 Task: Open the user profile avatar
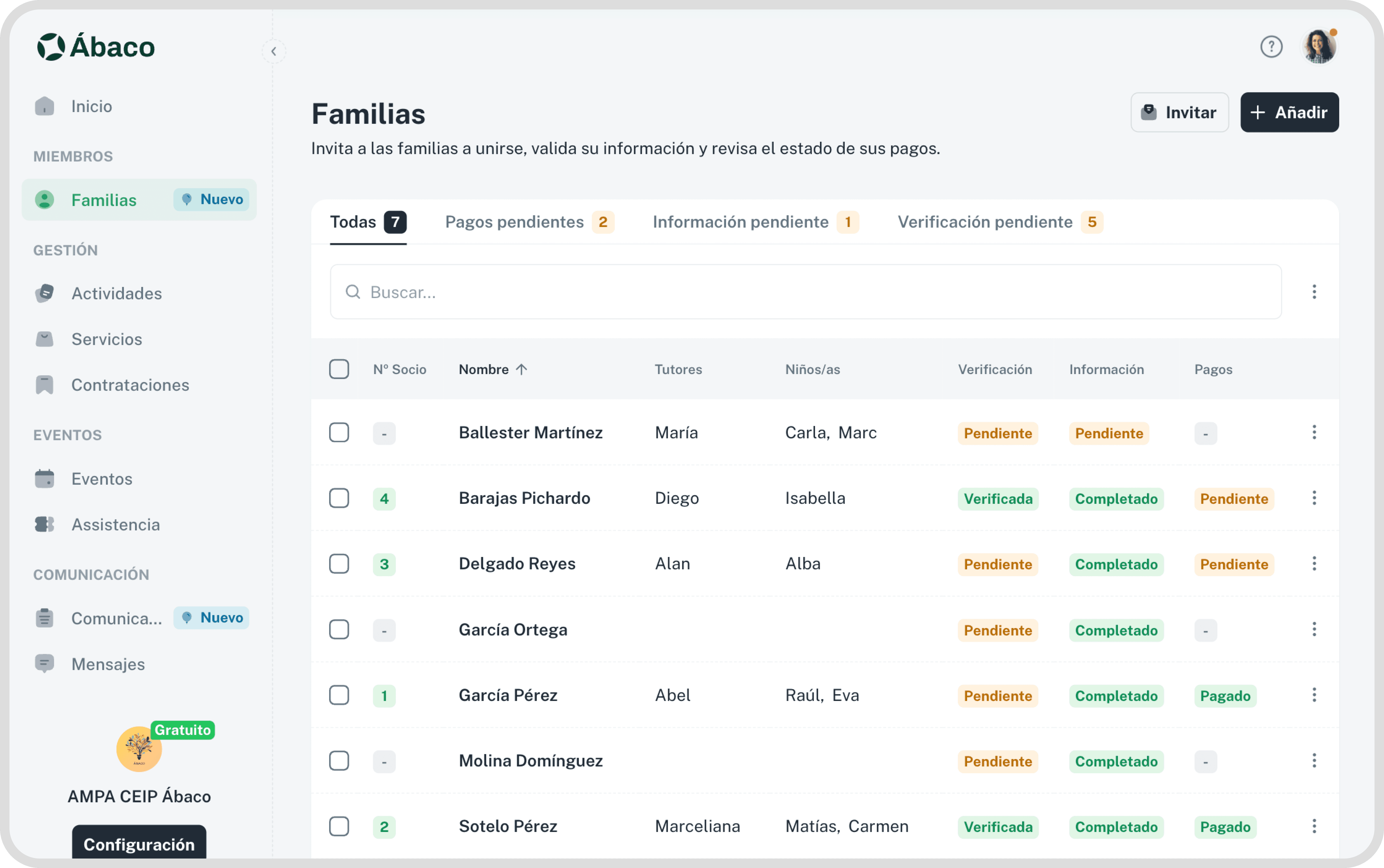(1319, 46)
